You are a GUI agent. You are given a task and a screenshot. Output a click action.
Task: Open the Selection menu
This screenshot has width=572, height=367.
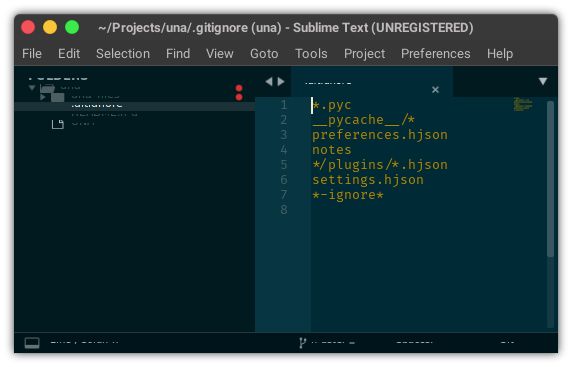123,54
